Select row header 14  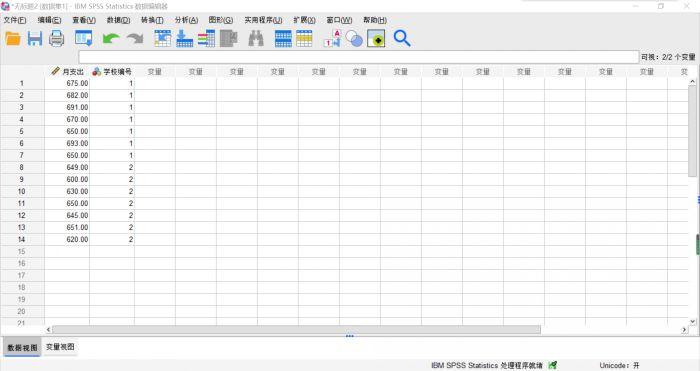[22, 239]
